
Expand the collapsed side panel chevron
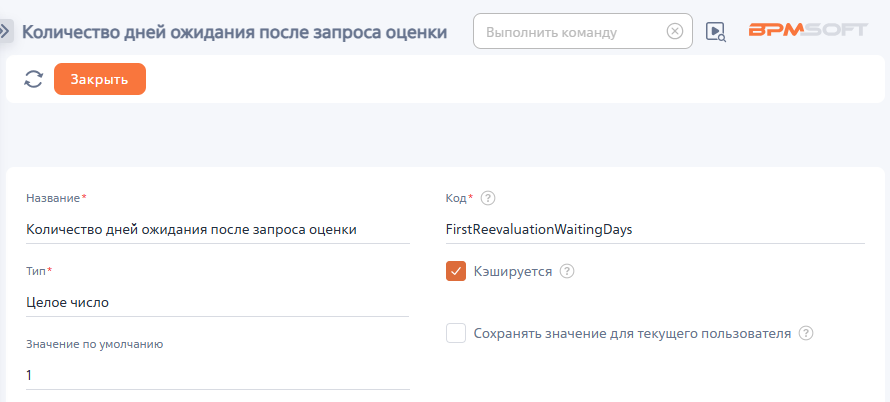6,32
